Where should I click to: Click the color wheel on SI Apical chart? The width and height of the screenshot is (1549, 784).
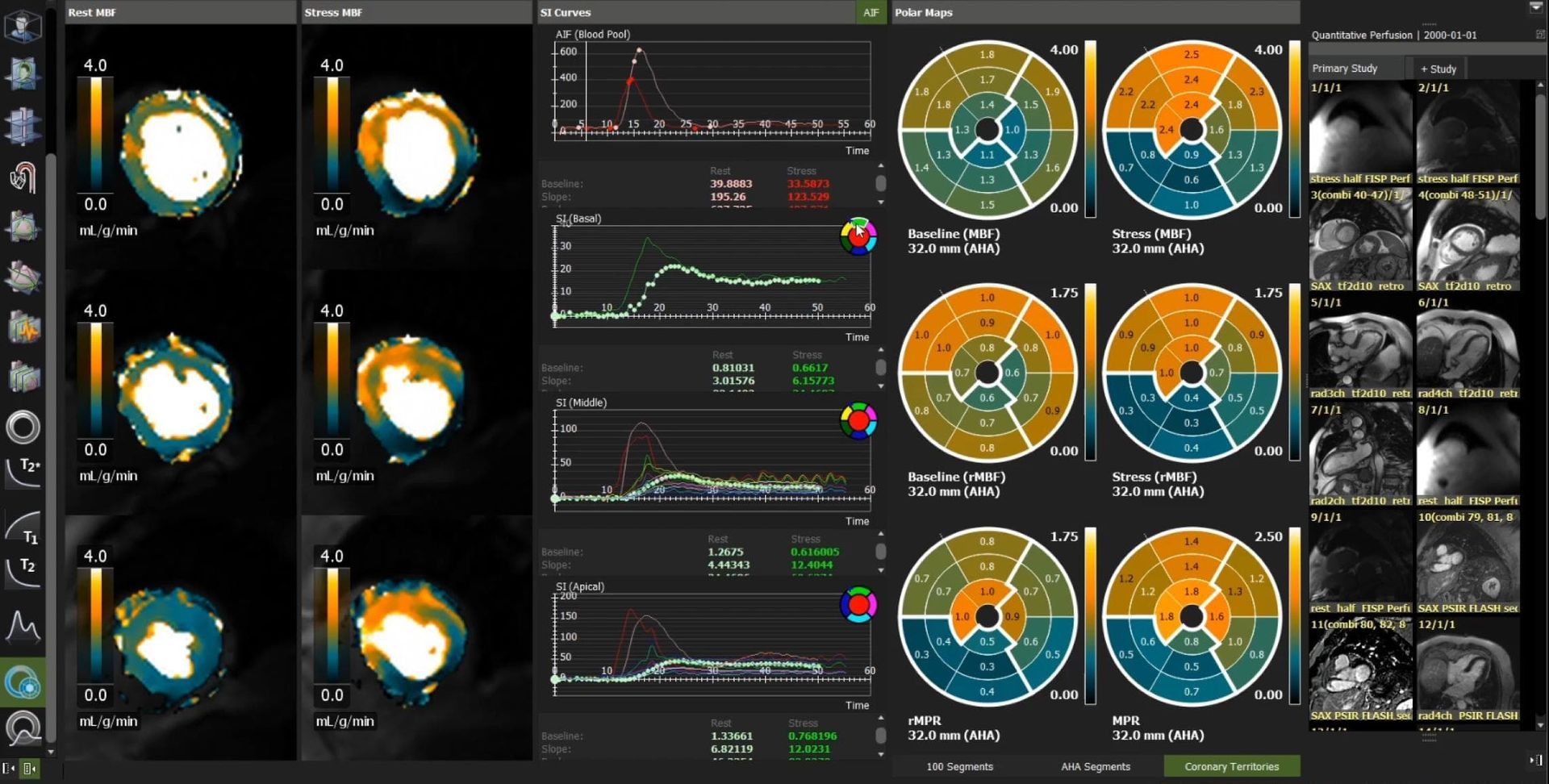tap(858, 605)
